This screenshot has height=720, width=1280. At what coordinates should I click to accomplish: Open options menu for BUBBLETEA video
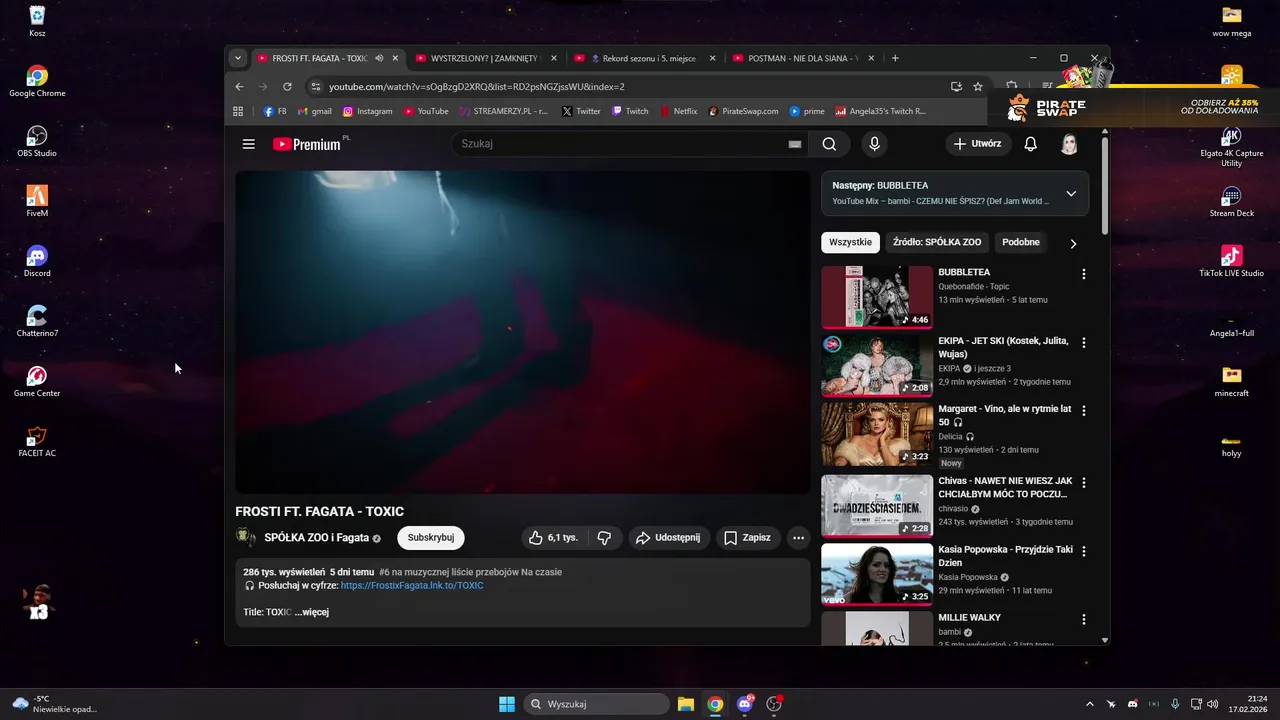pyautogui.click(x=1083, y=274)
